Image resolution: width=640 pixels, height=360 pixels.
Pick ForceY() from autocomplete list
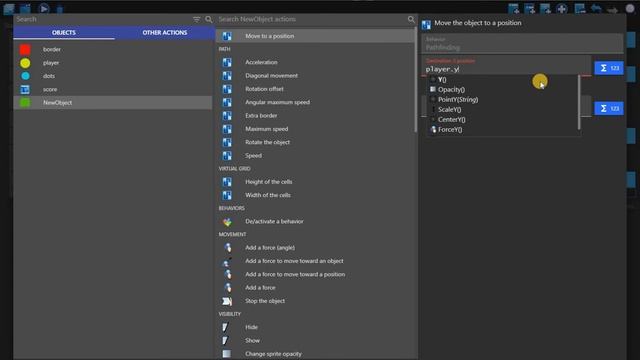(x=503, y=129)
